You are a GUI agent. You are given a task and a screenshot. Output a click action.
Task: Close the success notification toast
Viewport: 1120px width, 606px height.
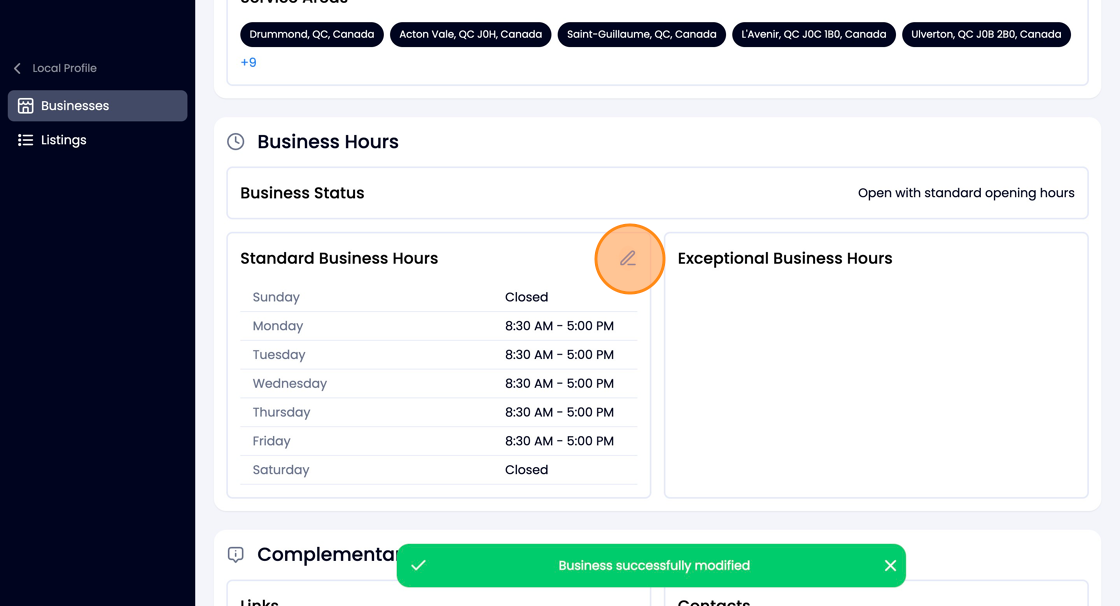(x=890, y=565)
